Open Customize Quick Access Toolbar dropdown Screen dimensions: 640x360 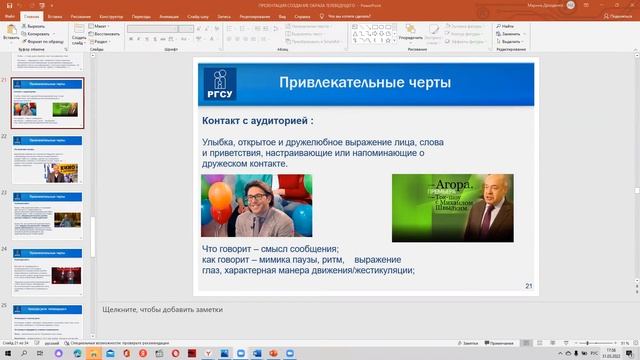click(52, 6)
